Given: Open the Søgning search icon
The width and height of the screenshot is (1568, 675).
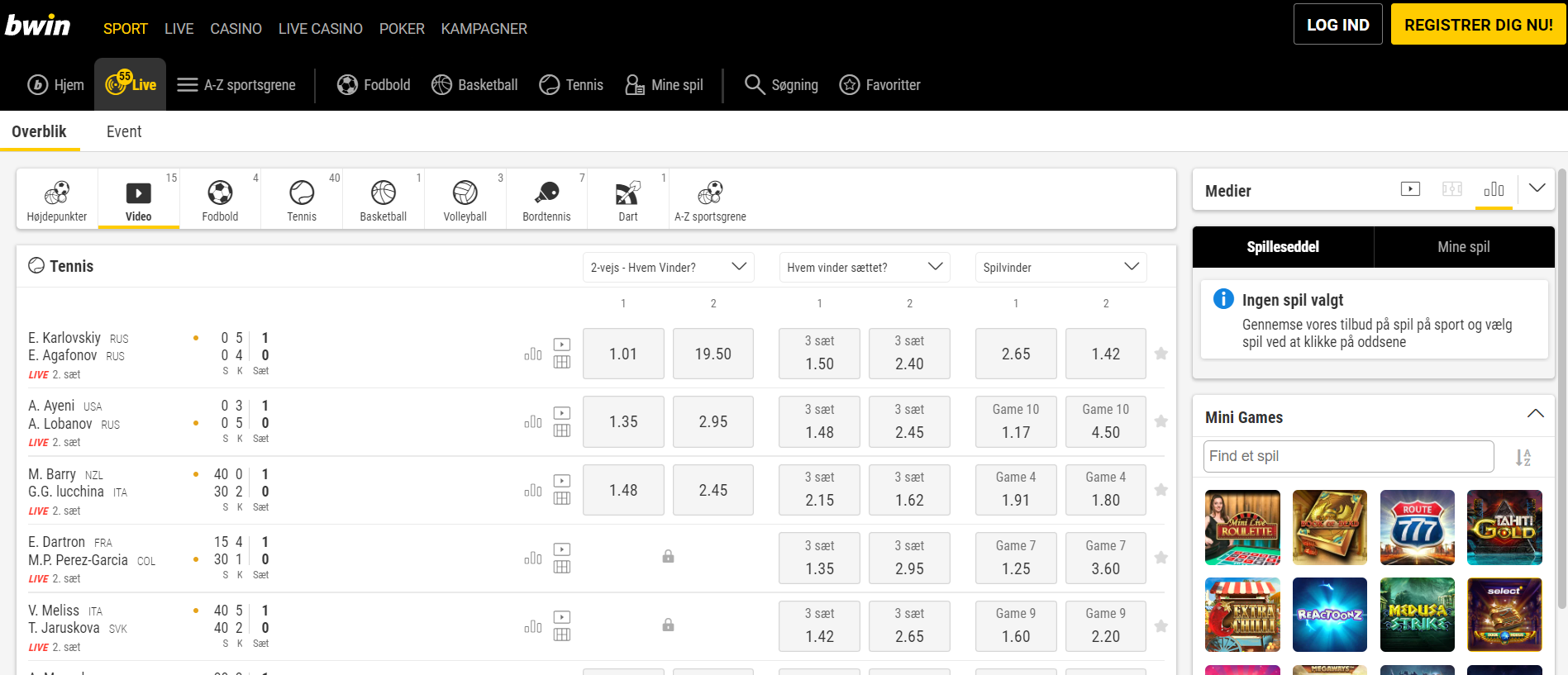Looking at the screenshot, I should click(x=781, y=84).
